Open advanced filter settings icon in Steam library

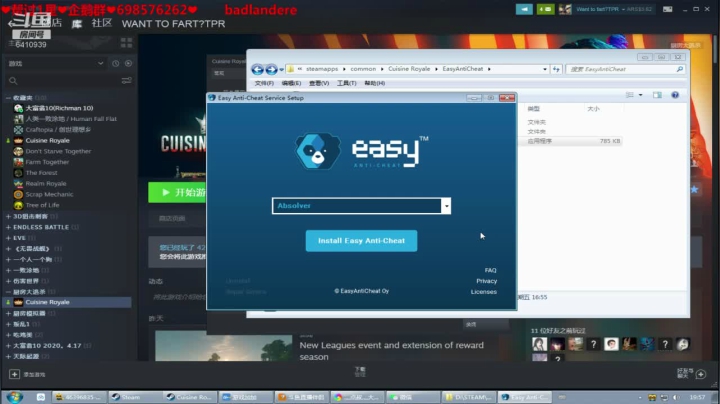(126, 81)
